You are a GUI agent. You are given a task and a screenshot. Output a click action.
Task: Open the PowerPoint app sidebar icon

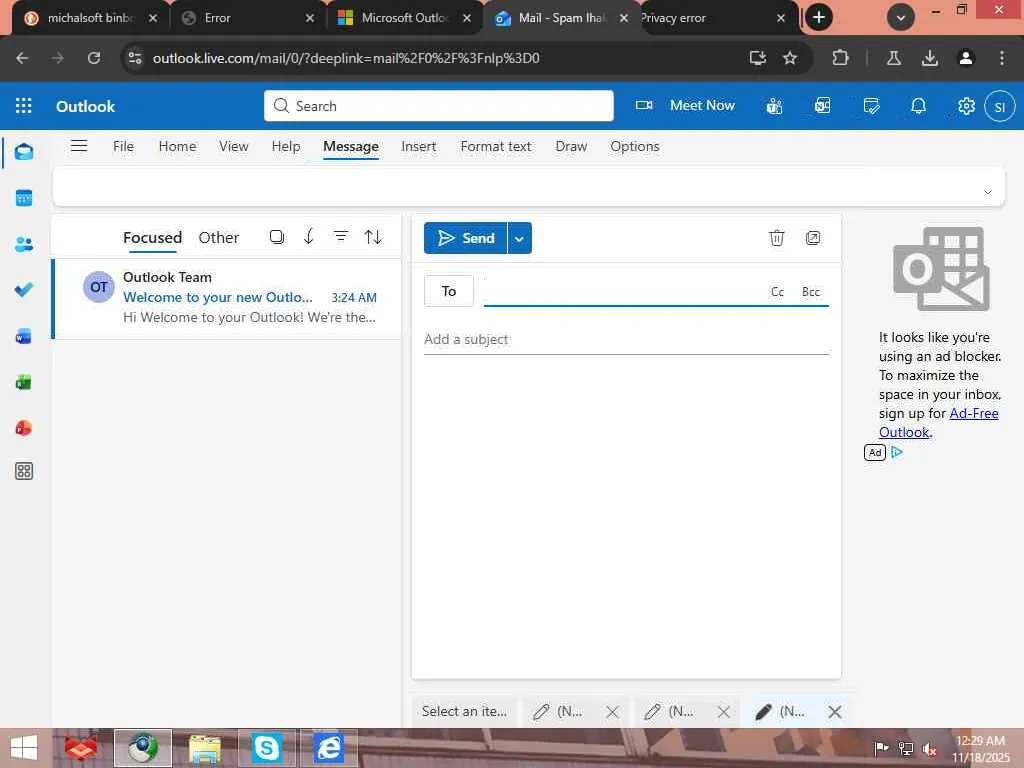[x=24, y=428]
